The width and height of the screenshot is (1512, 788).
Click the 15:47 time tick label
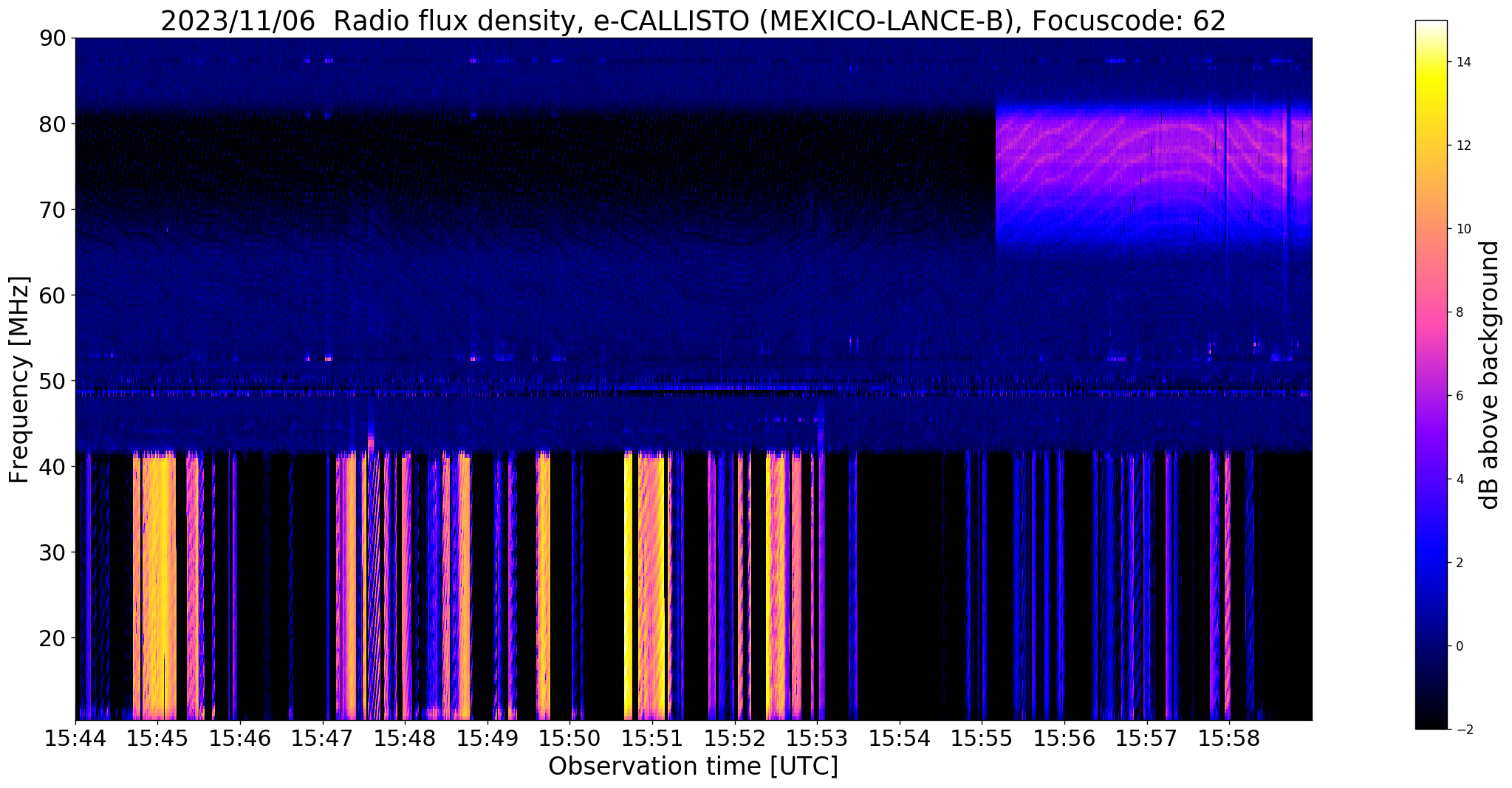[x=323, y=738]
